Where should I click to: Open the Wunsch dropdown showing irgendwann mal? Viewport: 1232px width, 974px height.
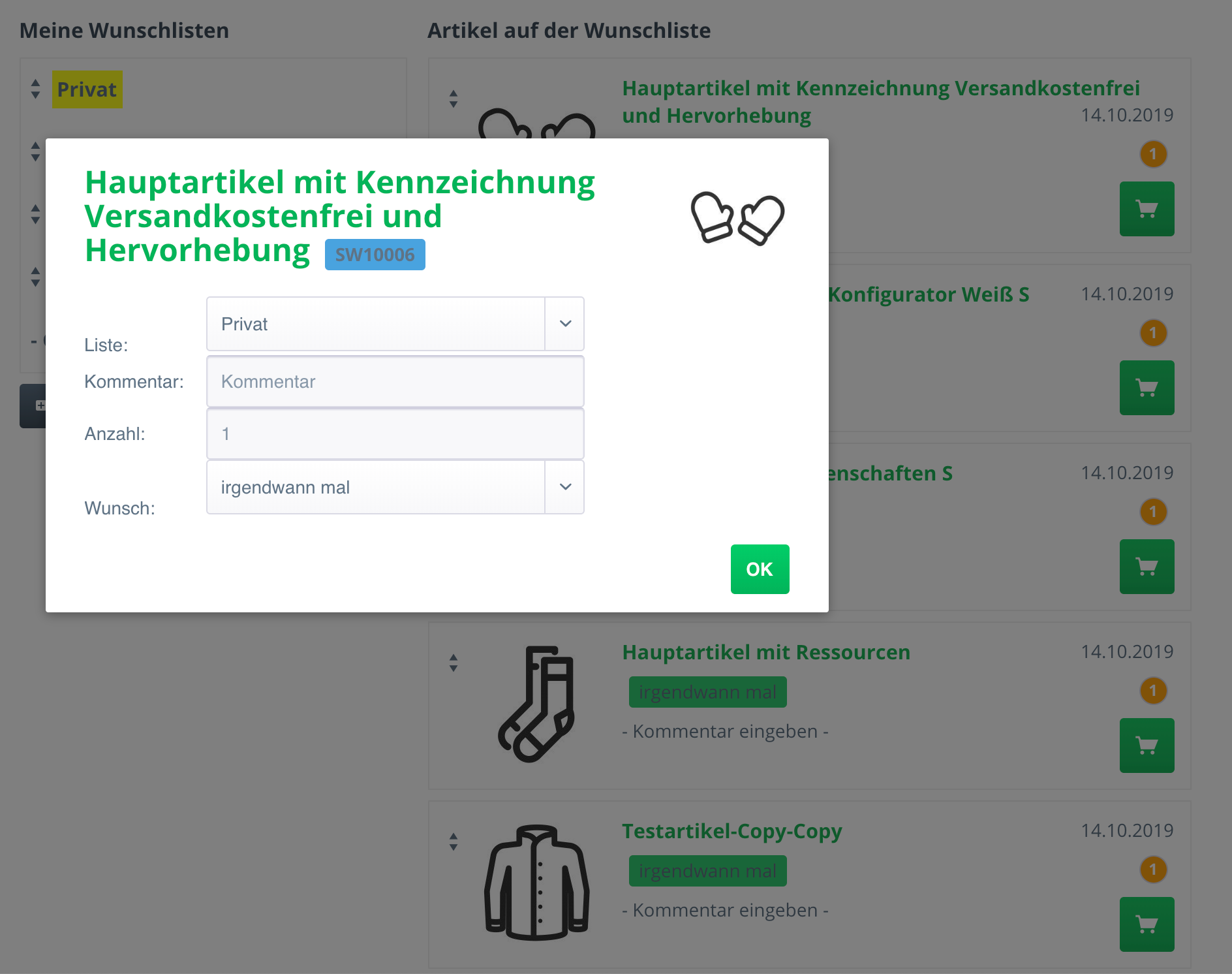click(395, 487)
